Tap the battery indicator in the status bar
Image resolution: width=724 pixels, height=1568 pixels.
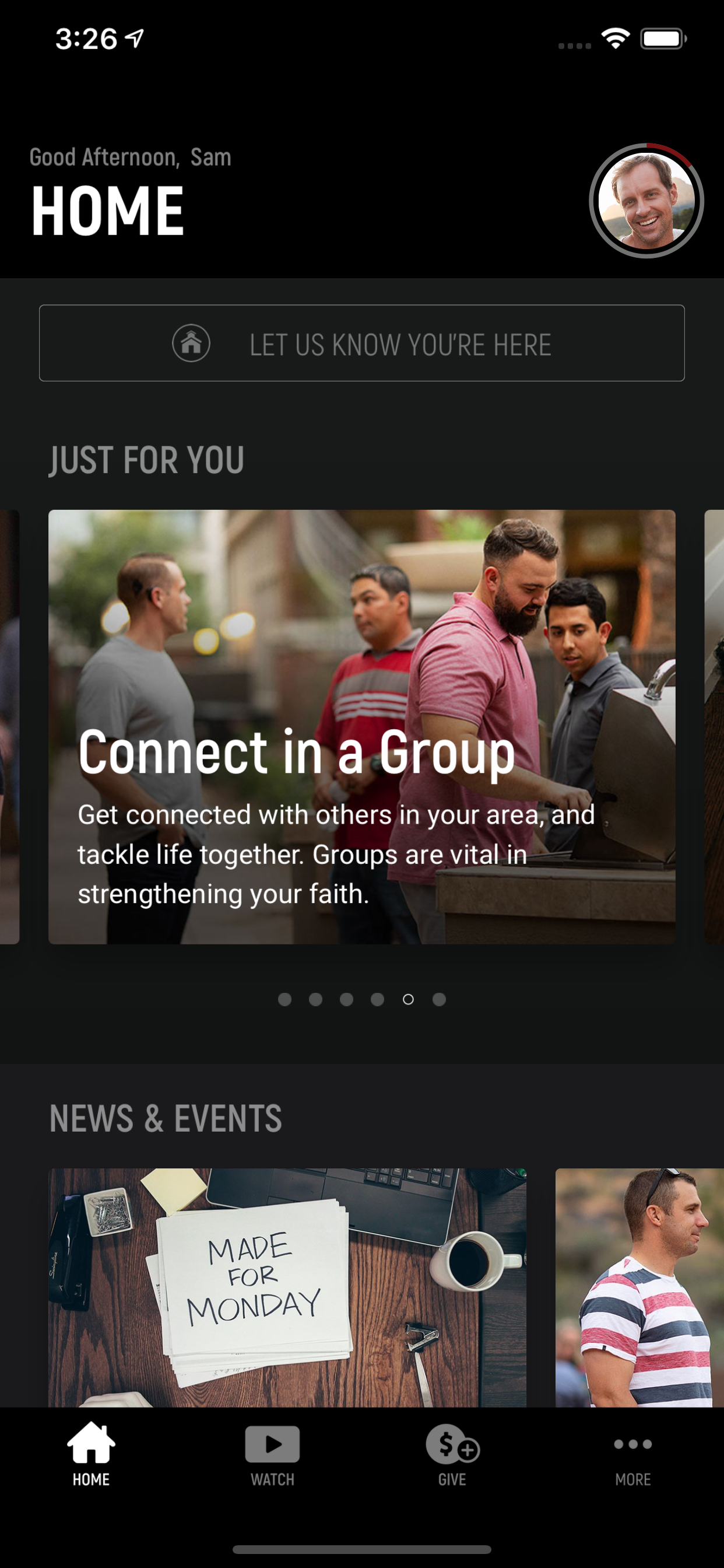[663, 39]
